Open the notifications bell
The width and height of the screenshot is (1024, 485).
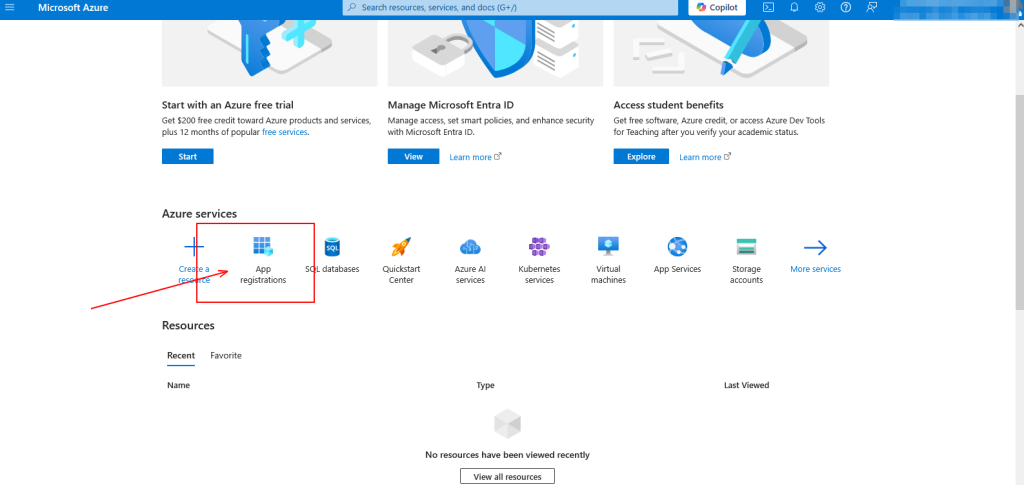[795, 7]
